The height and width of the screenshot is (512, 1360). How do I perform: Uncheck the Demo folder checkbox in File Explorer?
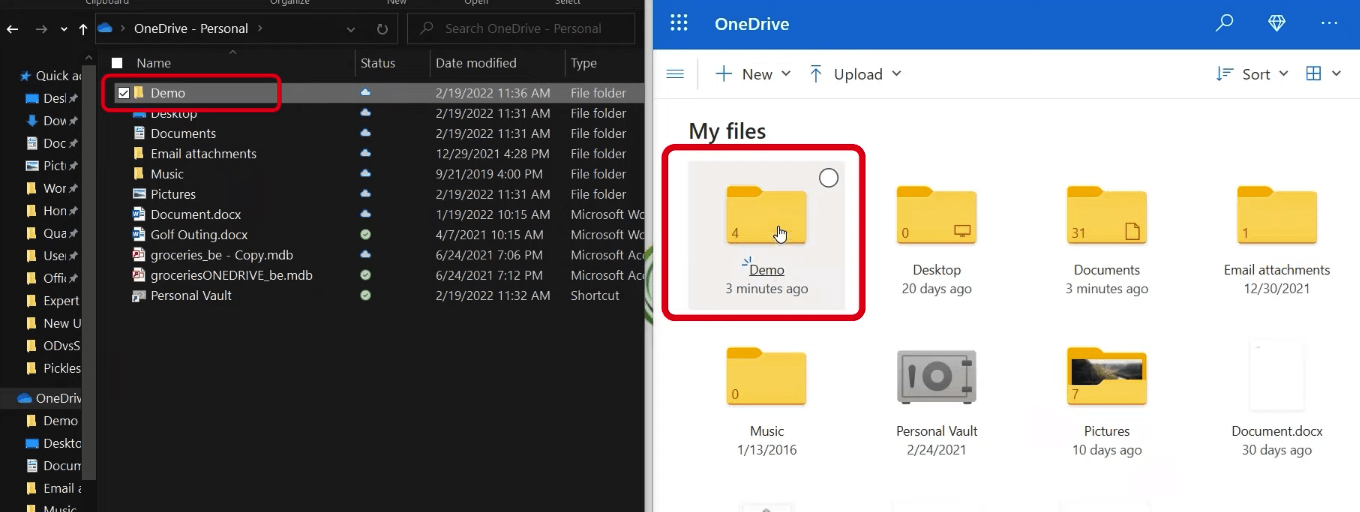point(123,93)
